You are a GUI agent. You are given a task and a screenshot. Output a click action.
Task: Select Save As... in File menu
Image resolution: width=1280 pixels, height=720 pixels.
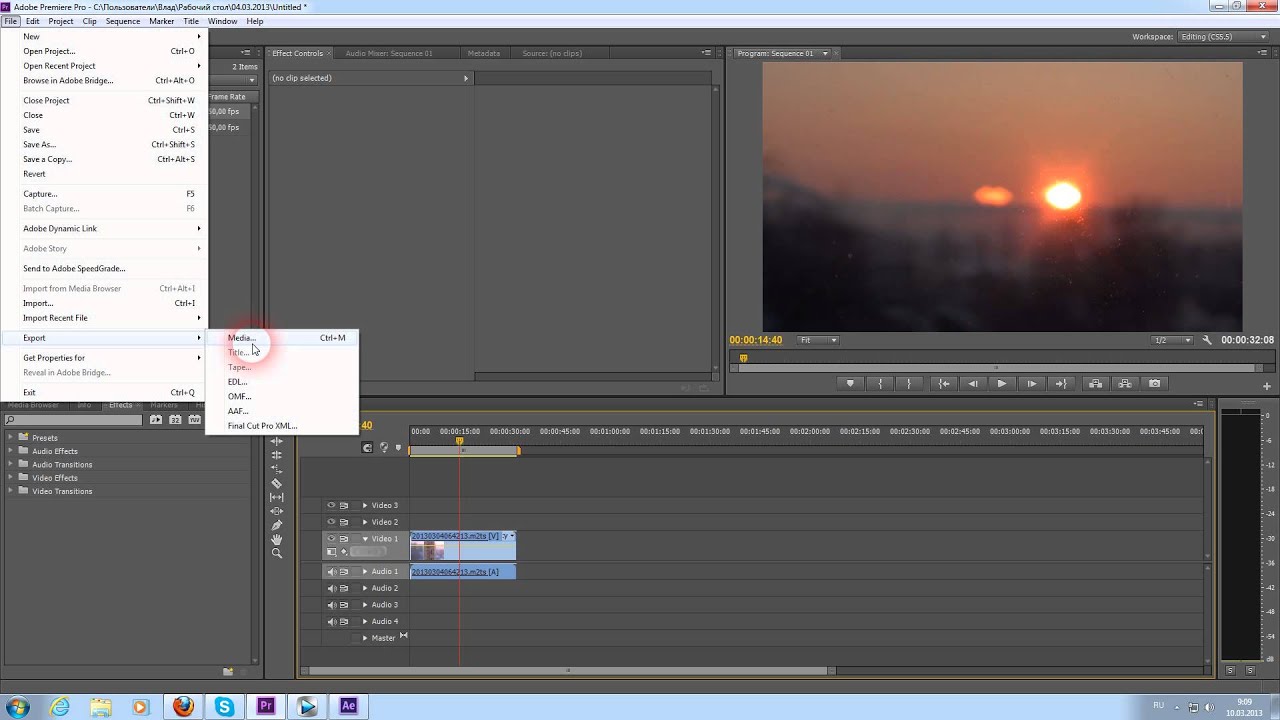pyautogui.click(x=104, y=144)
